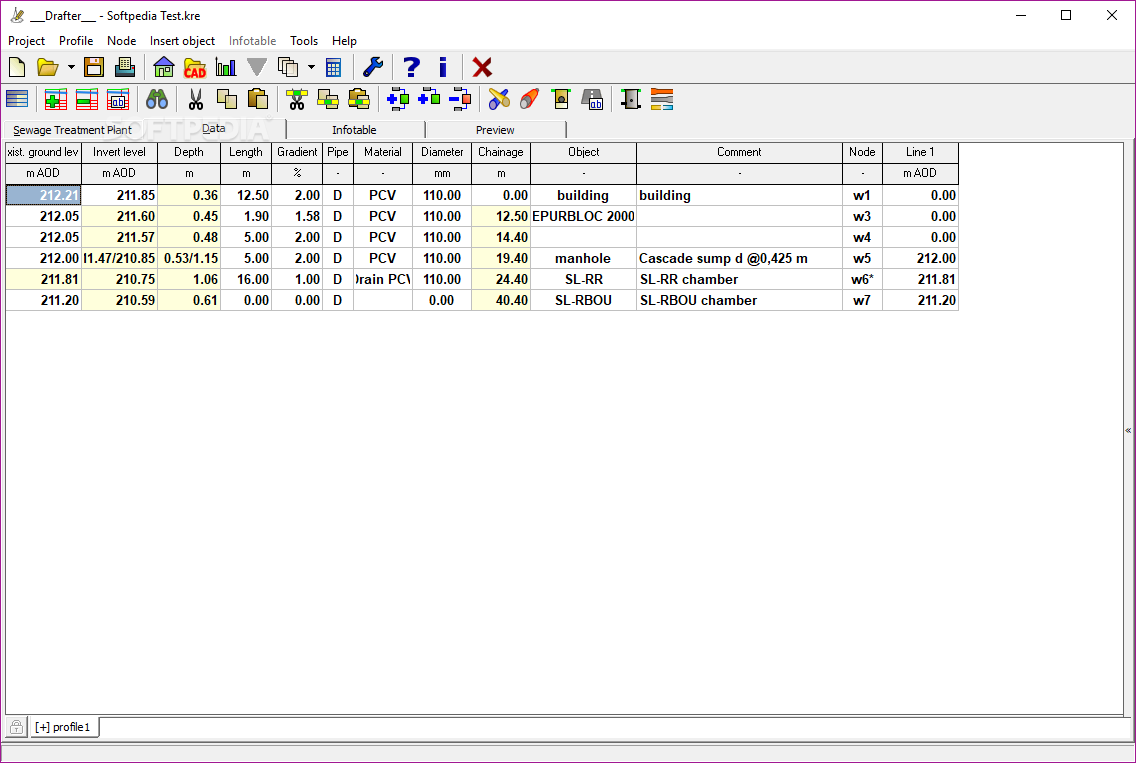
Task: Export to CAD folder icon
Action: click(195, 67)
